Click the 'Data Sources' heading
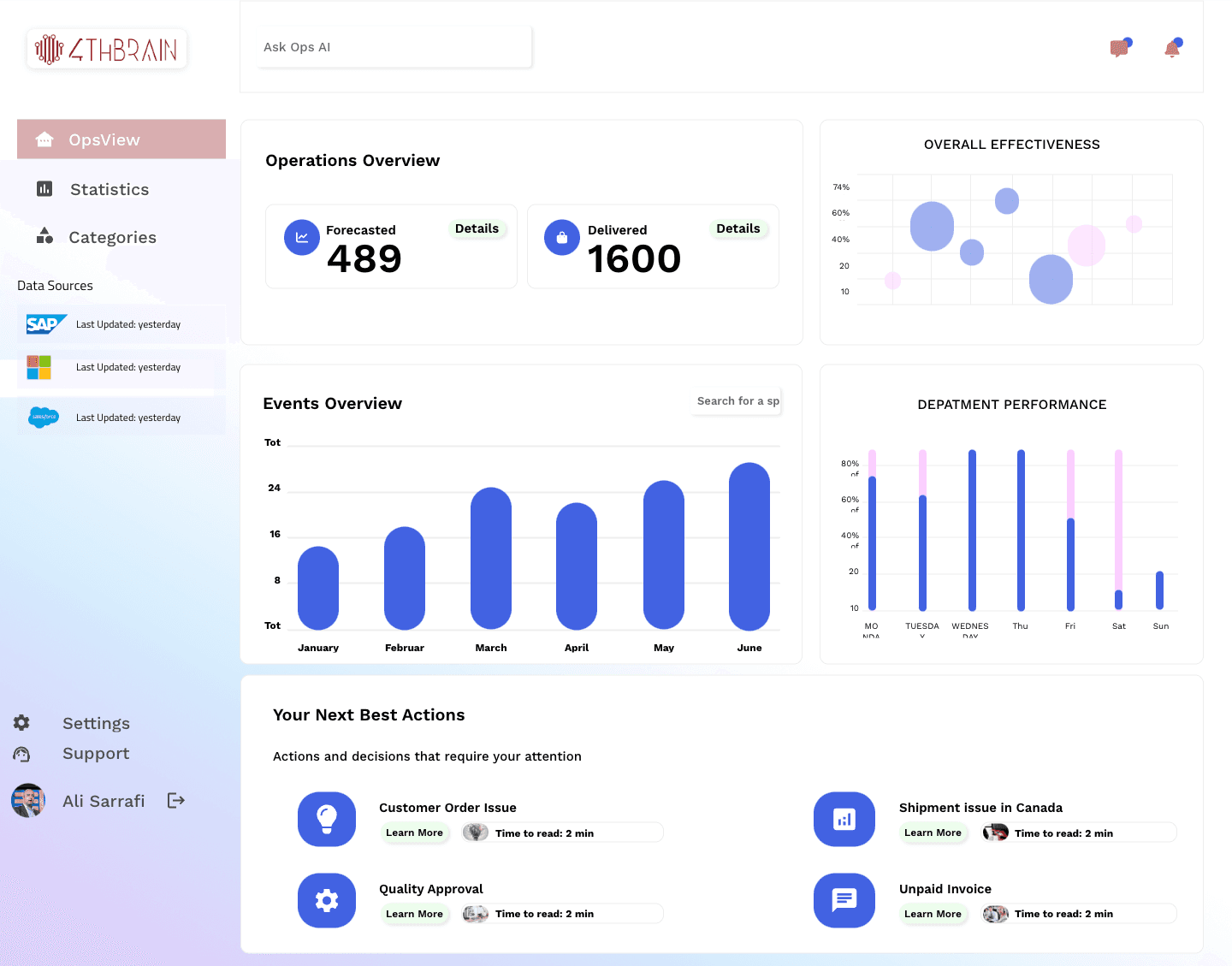The image size is (1232, 966). [x=55, y=286]
